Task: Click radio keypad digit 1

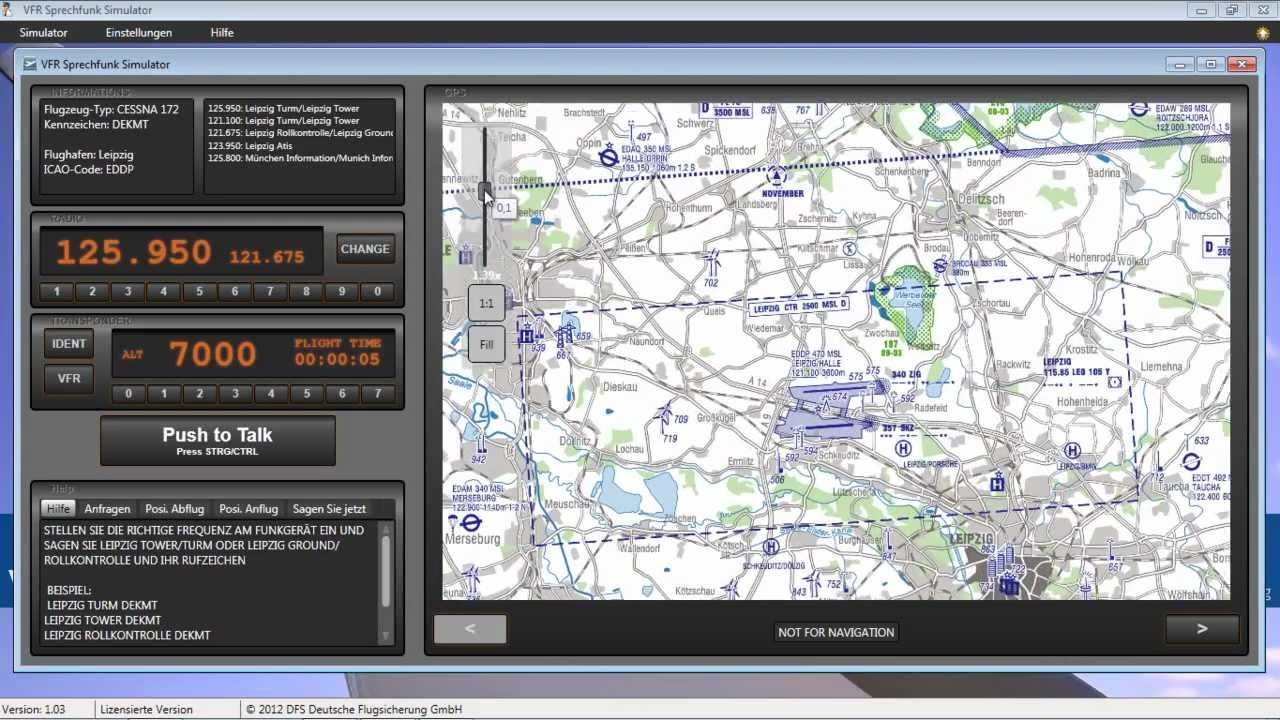Action: pyautogui.click(x=57, y=292)
